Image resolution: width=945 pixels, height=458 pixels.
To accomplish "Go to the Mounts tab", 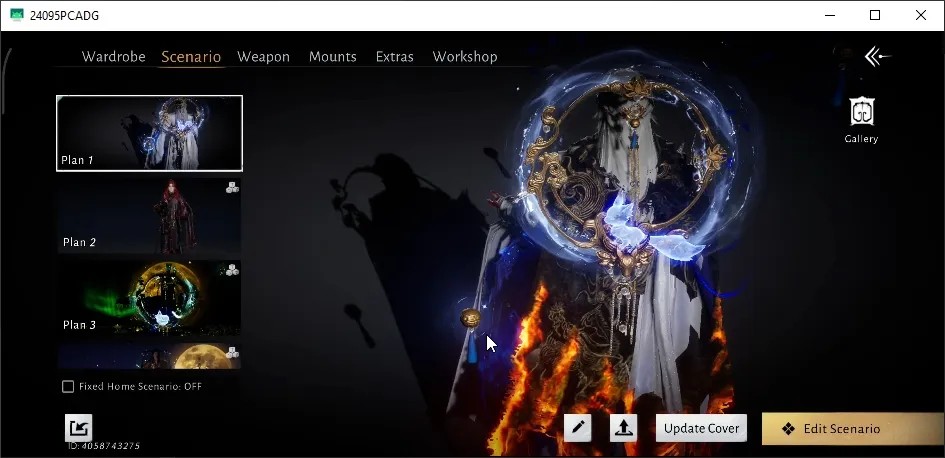I will click(333, 57).
